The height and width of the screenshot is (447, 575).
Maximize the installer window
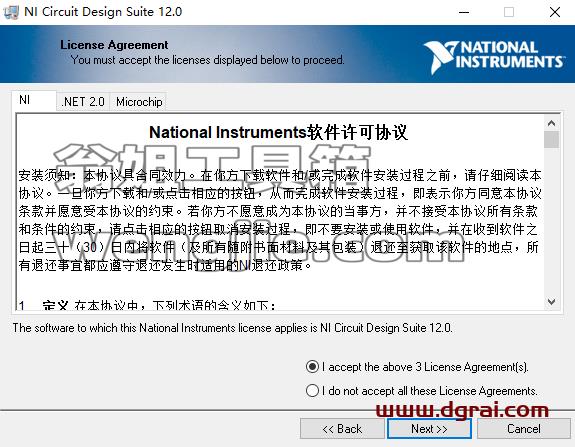pyautogui.click(x=509, y=12)
